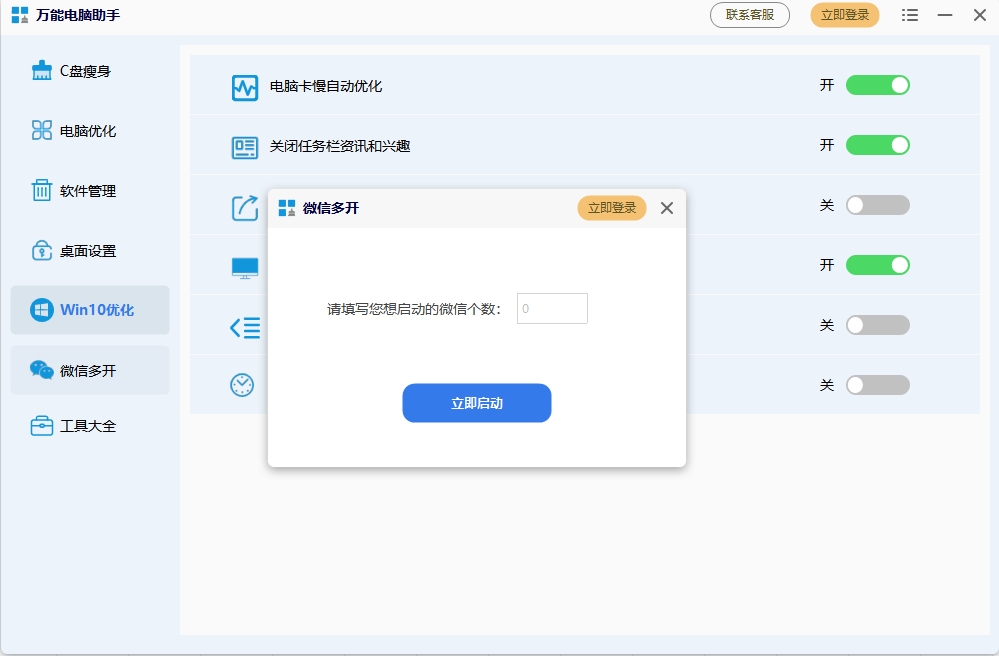
Task: Switch to the 软件管理 sidebar tab
Action: 88,191
